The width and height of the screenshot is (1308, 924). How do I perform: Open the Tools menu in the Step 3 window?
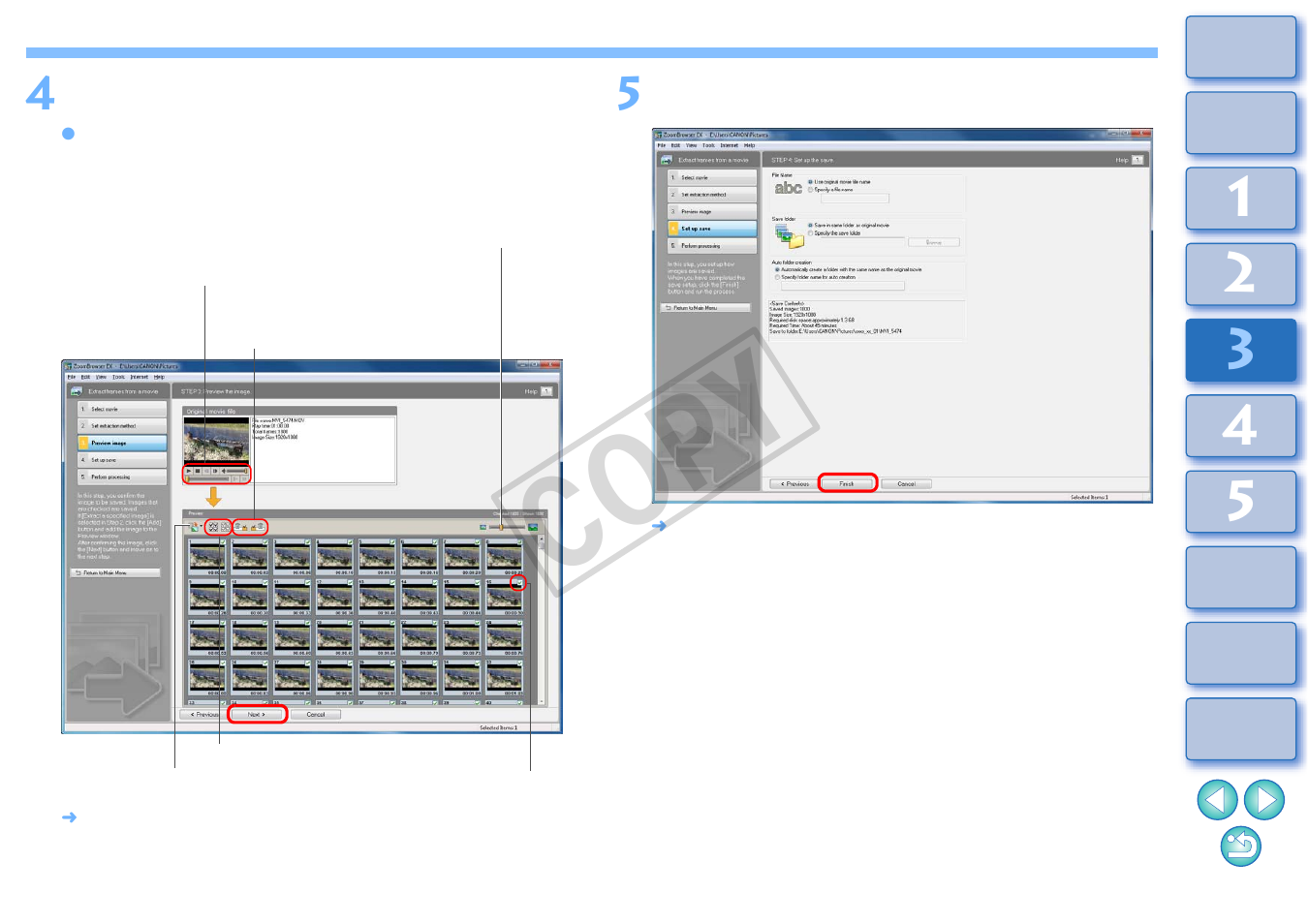click(x=118, y=377)
